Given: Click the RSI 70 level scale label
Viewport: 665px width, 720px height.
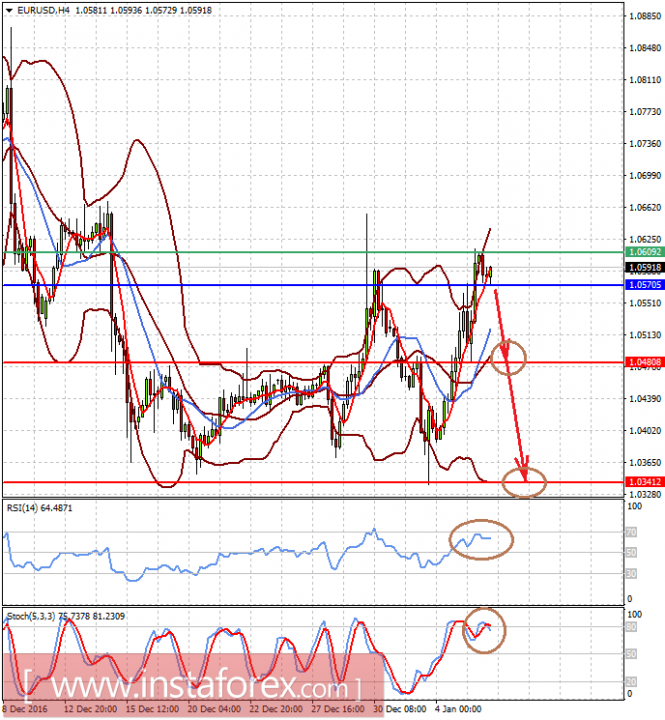Looking at the screenshot, I should point(631,534).
